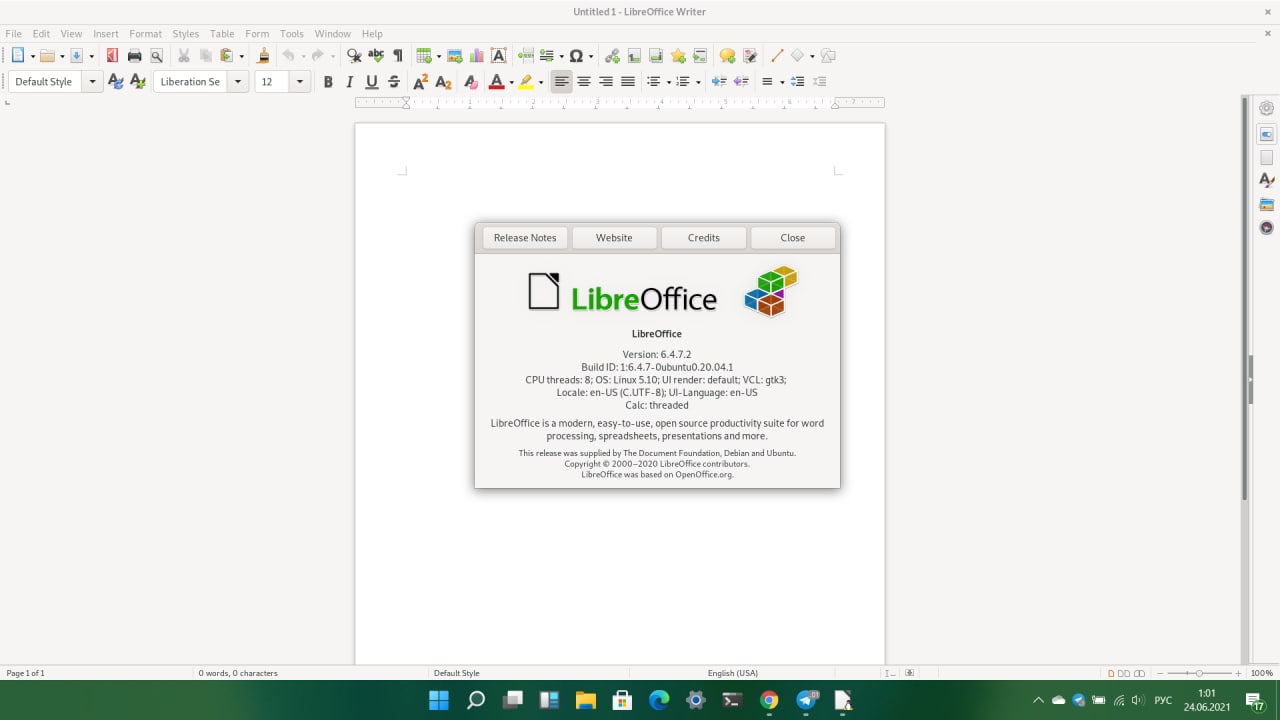The width and height of the screenshot is (1280, 720).
Task: Click the New document icon
Action: 18,56
